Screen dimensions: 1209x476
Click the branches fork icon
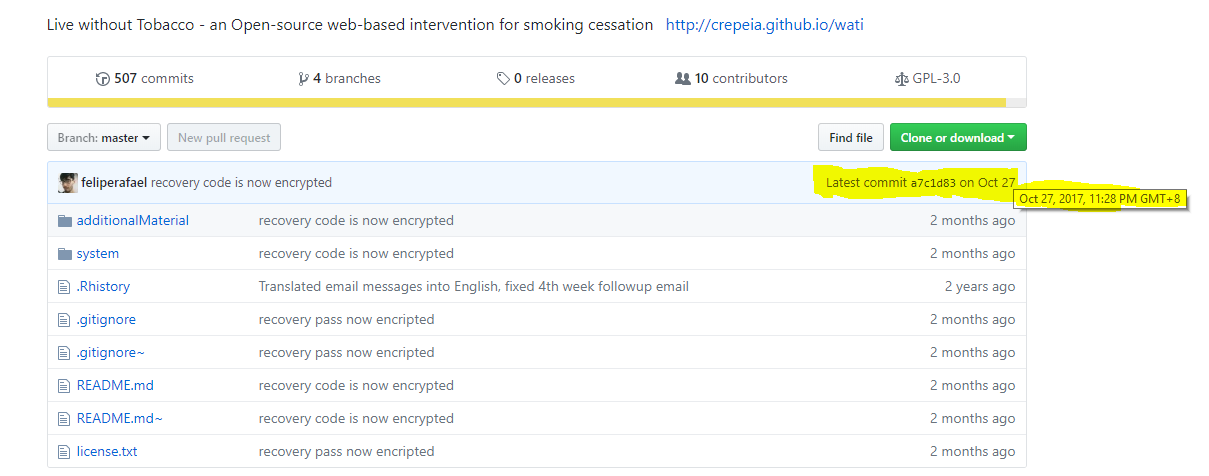tap(304, 78)
